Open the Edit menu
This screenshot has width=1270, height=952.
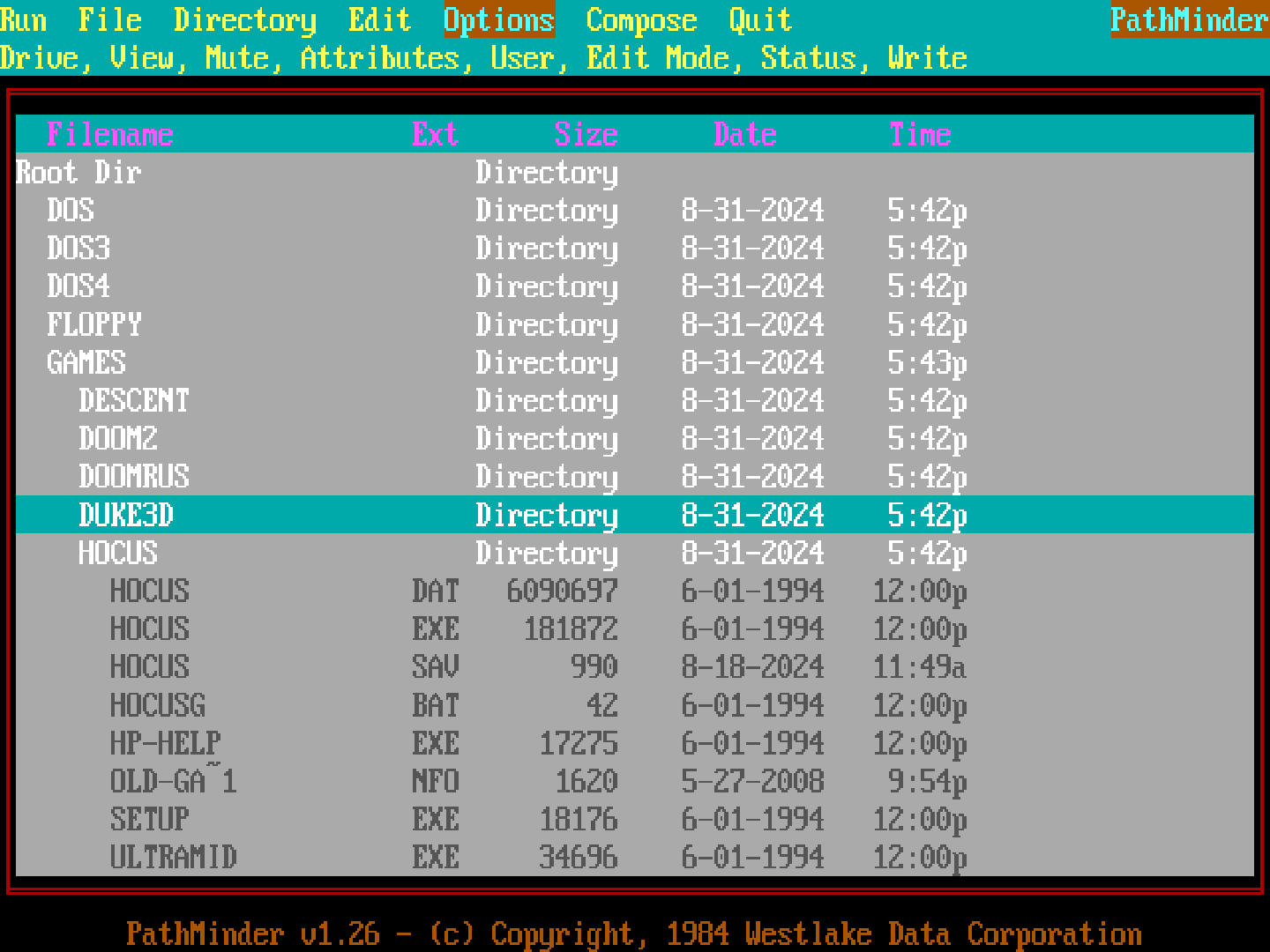(380, 19)
